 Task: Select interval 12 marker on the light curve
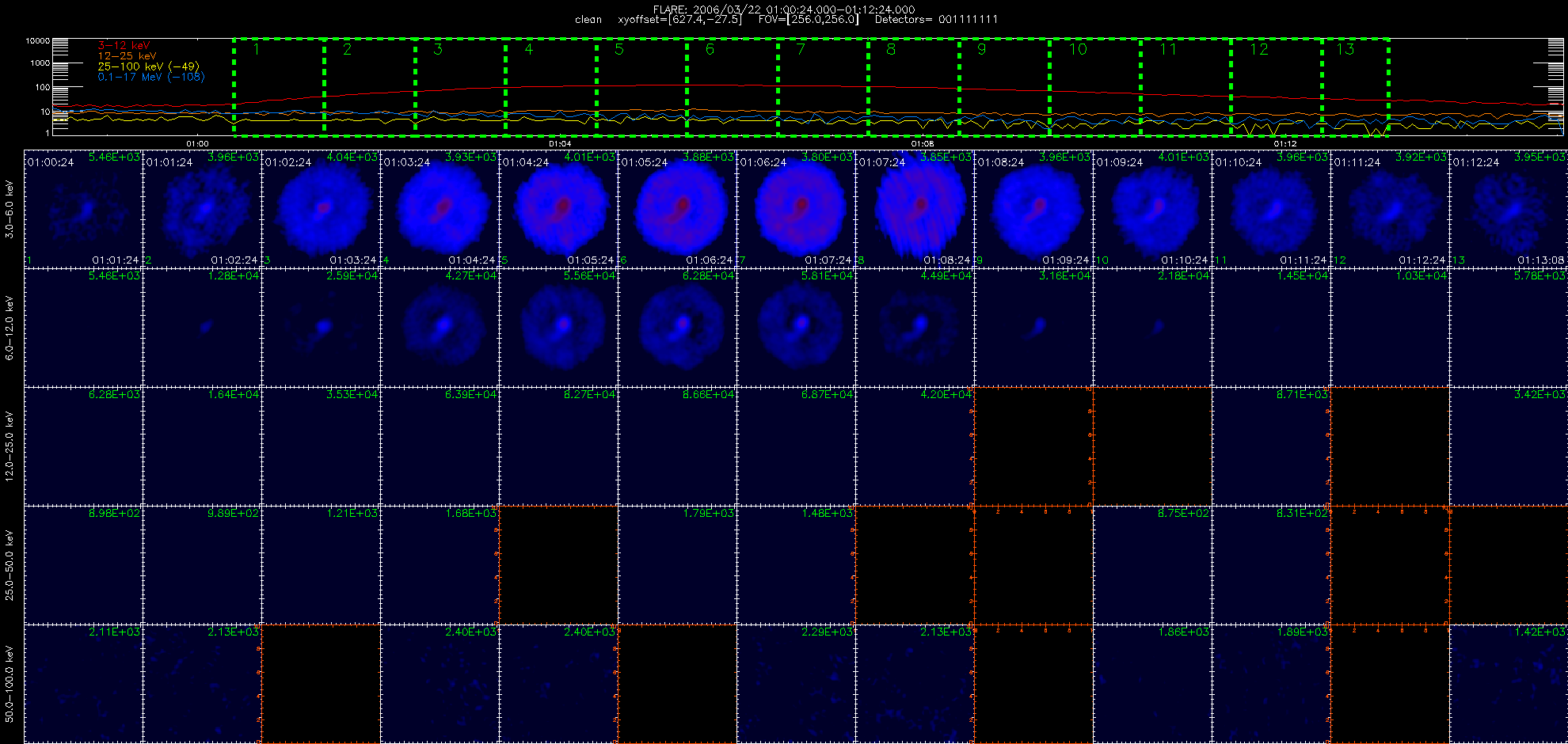pos(1259,49)
